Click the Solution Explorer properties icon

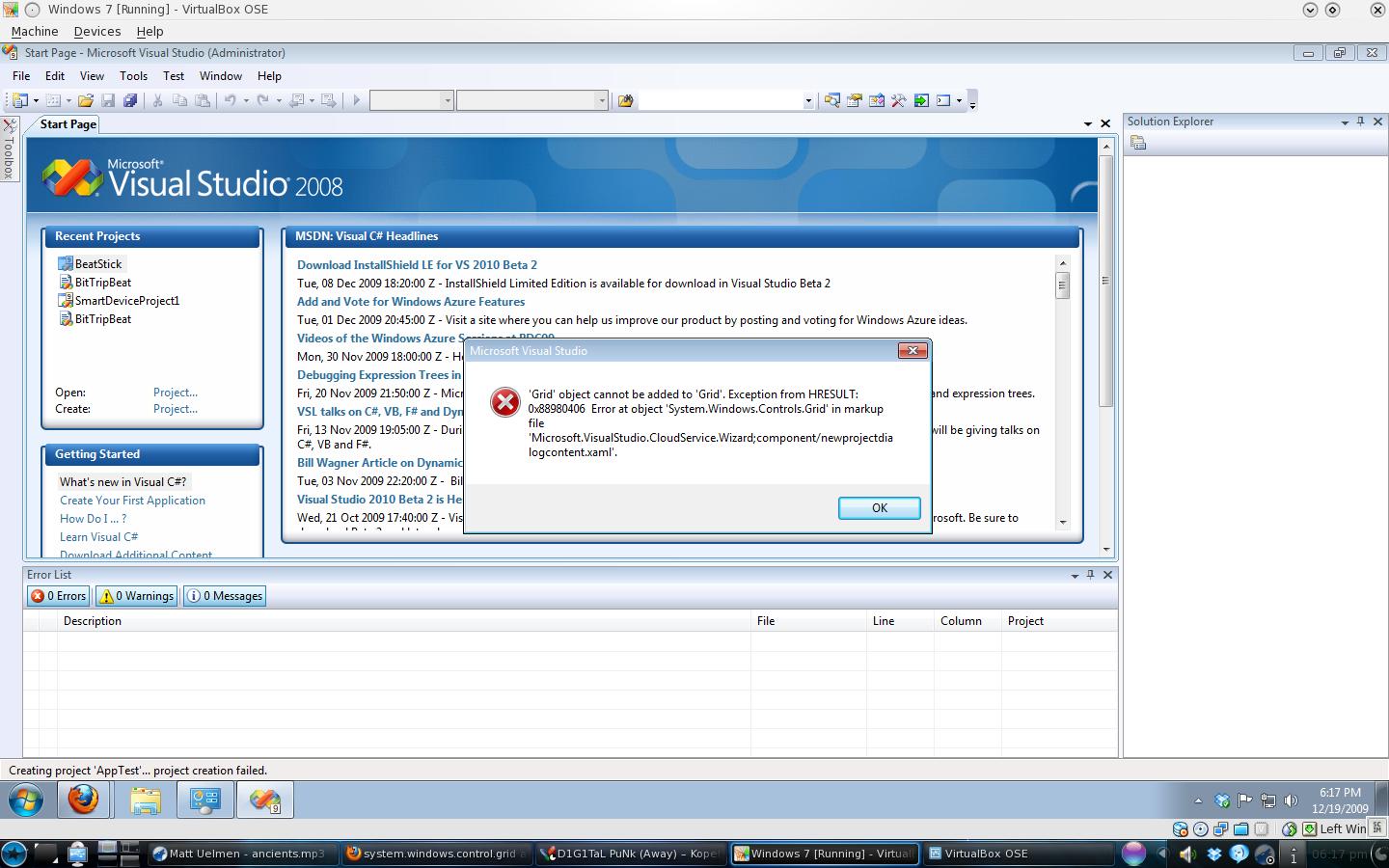[x=1138, y=143]
